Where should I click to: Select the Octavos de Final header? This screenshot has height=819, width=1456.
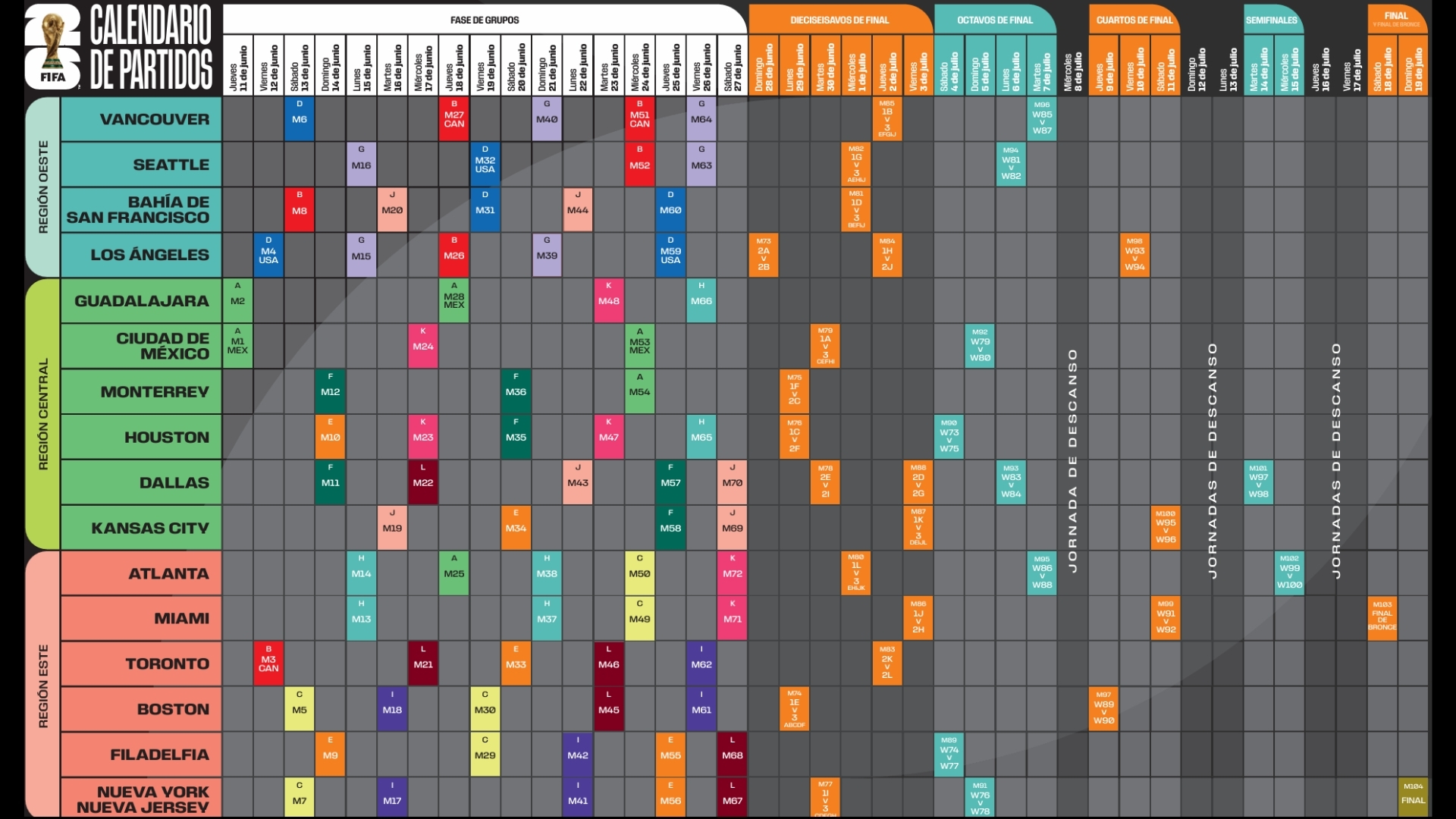click(994, 20)
